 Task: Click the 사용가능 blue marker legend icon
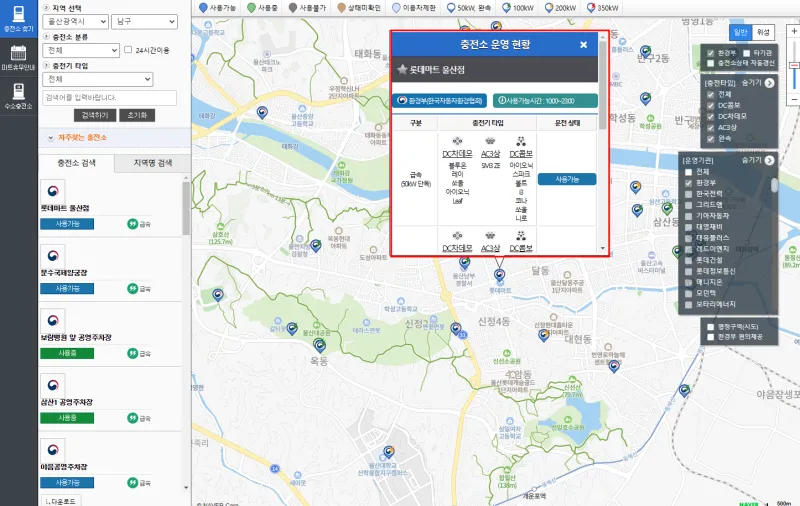click(203, 8)
